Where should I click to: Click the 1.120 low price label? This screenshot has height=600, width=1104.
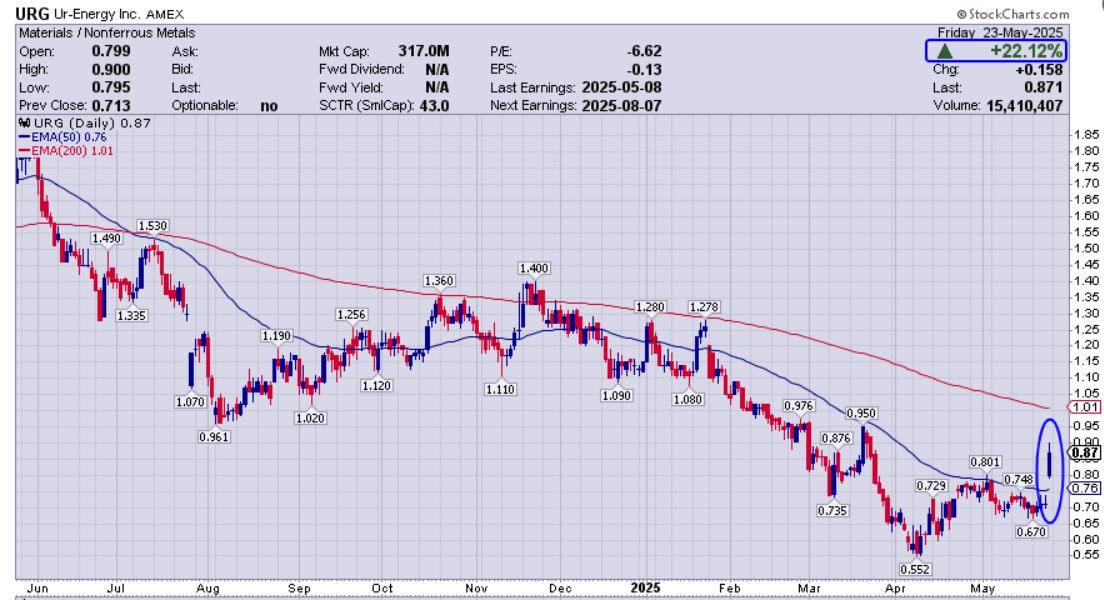coord(377,385)
